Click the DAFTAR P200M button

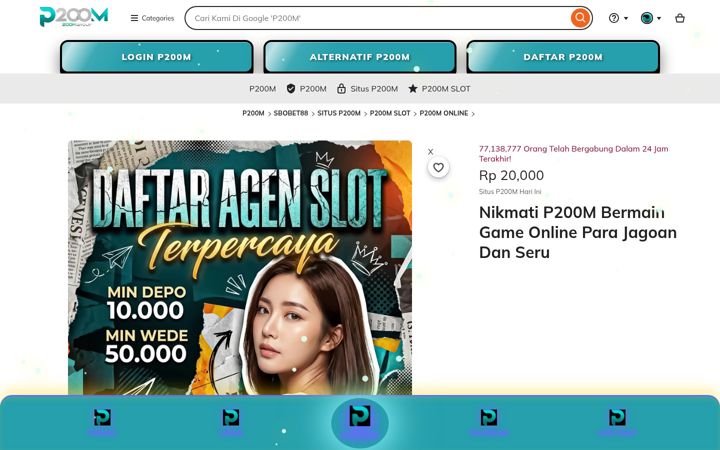(563, 57)
